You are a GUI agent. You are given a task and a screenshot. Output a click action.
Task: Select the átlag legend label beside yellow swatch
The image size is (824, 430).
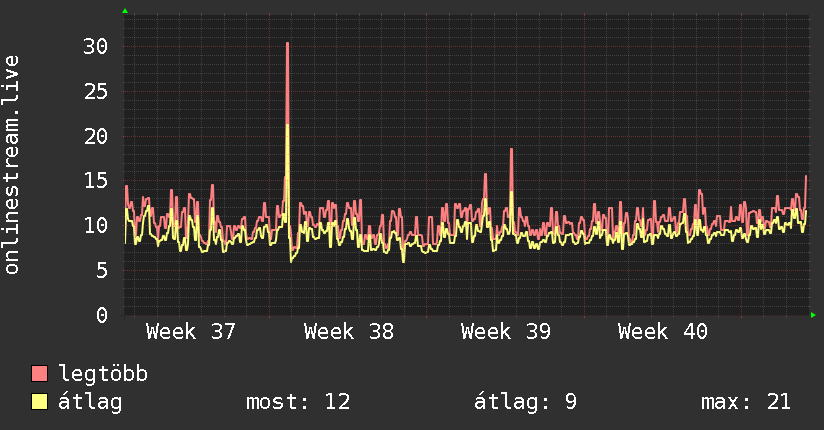pyautogui.click(x=90, y=402)
